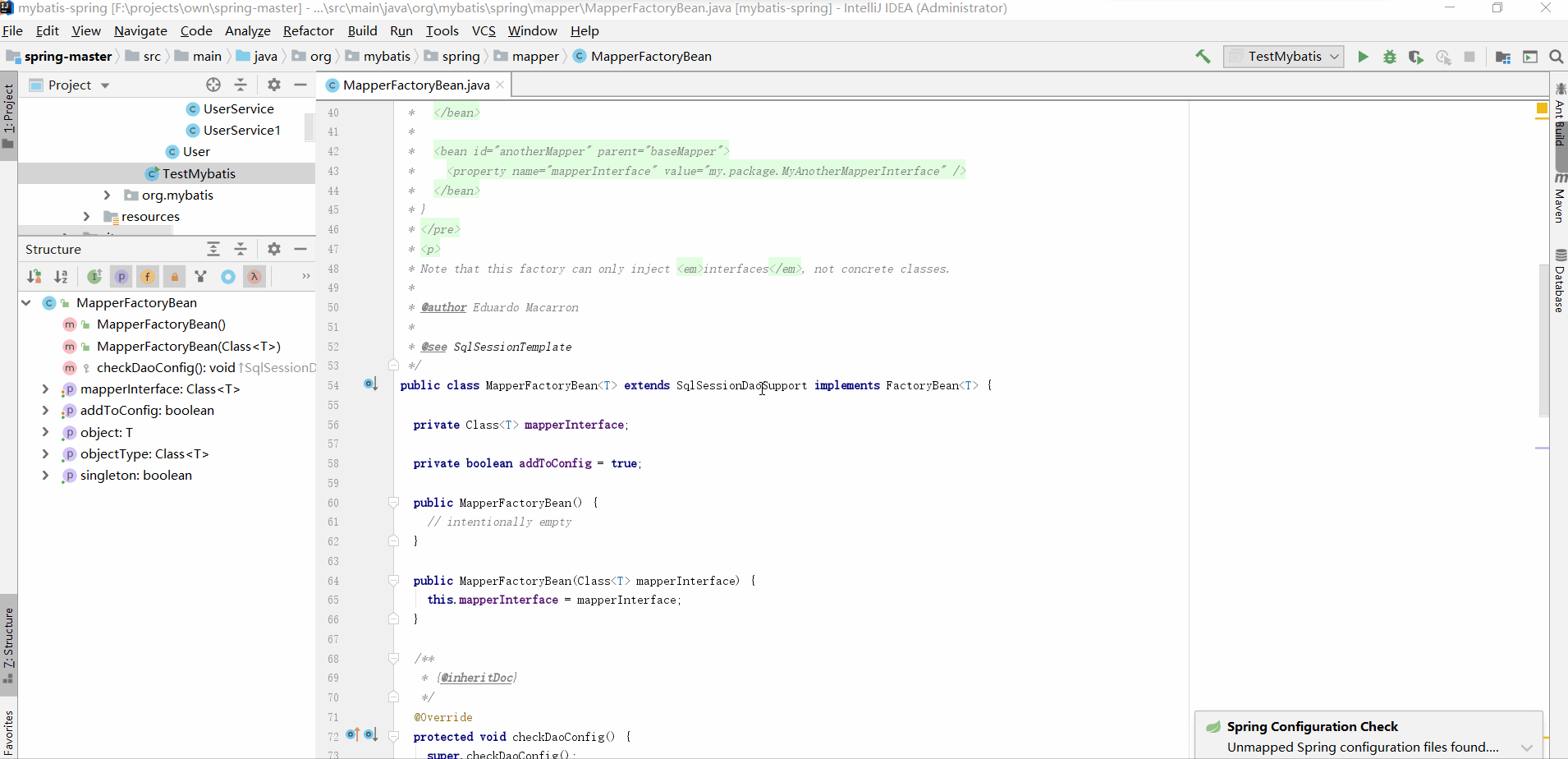Click the Build Project hammer icon
Screen dimensions: 1568x759
1203,57
